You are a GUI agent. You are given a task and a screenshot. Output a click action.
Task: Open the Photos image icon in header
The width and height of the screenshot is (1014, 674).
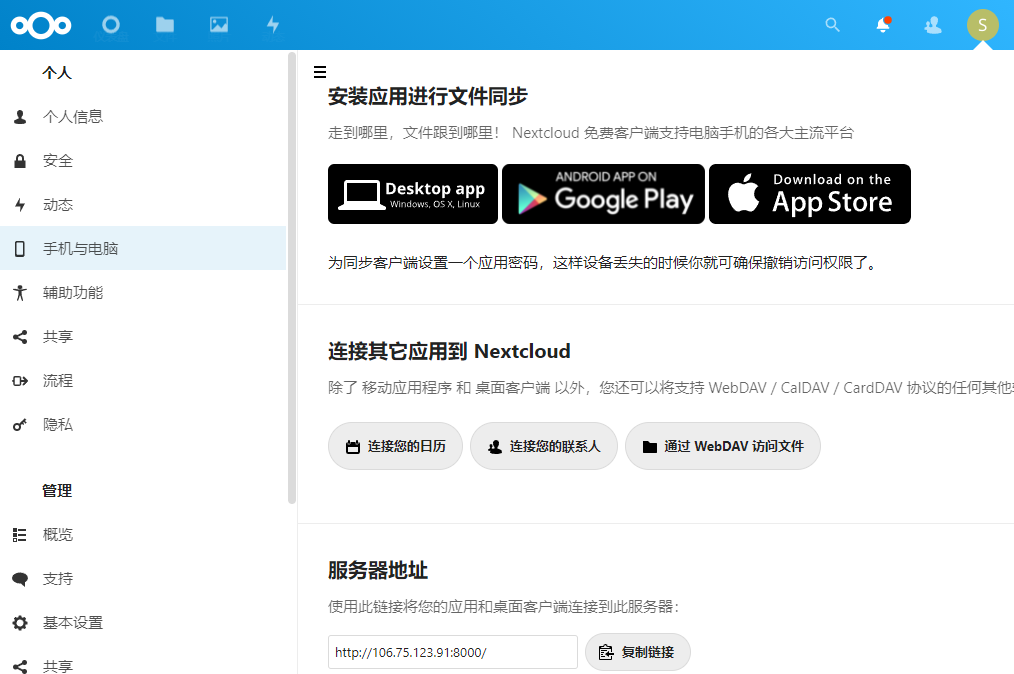[x=219, y=25]
